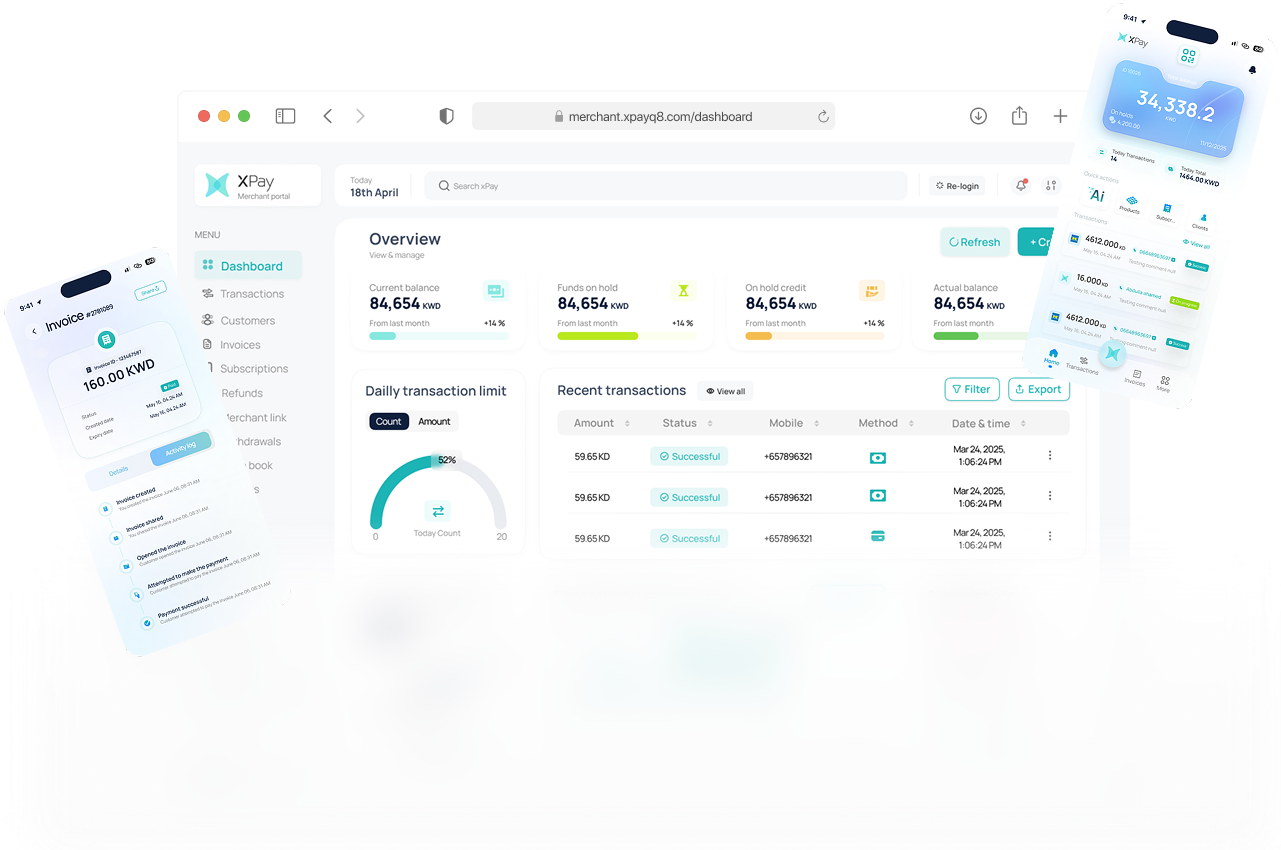Open the notifications bell in the portal header
The height and width of the screenshot is (850, 1281).
tap(1021, 185)
